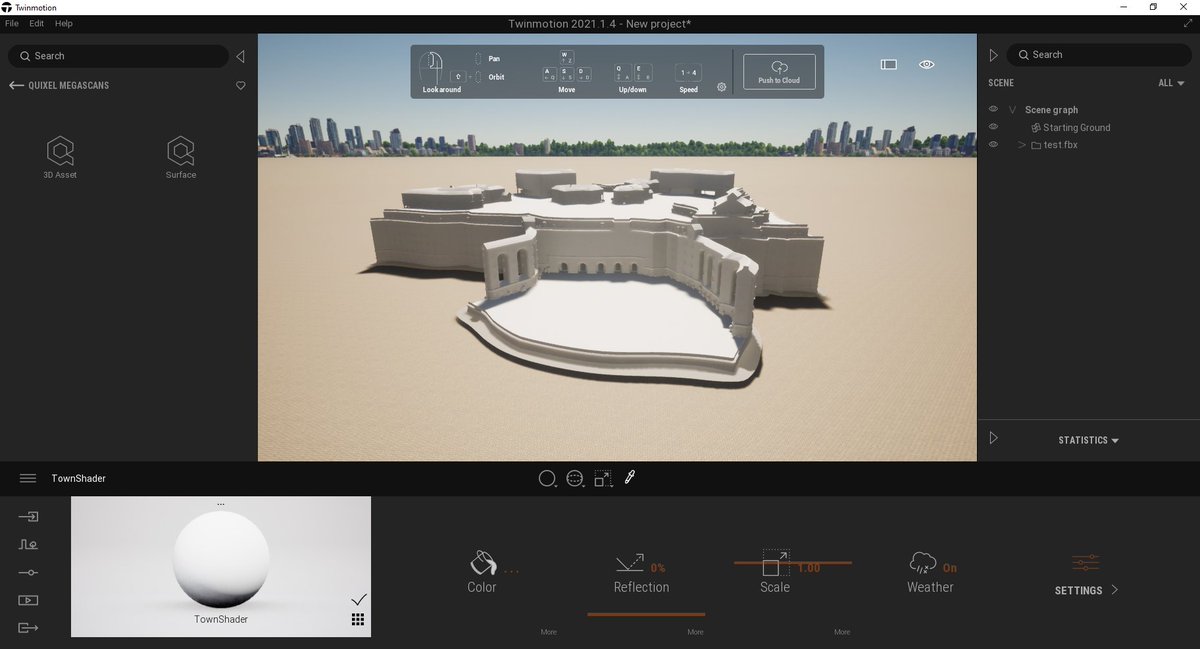The width and height of the screenshot is (1200, 649).
Task: Open the three-dot options above the material preview
Action: click(221, 504)
